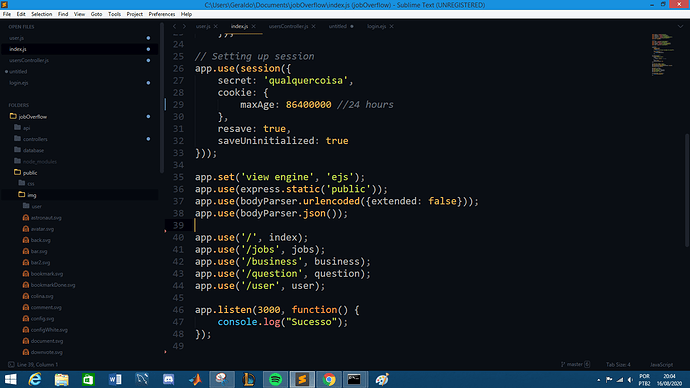
Task: Click the volume icon in system tray
Action: point(631,380)
